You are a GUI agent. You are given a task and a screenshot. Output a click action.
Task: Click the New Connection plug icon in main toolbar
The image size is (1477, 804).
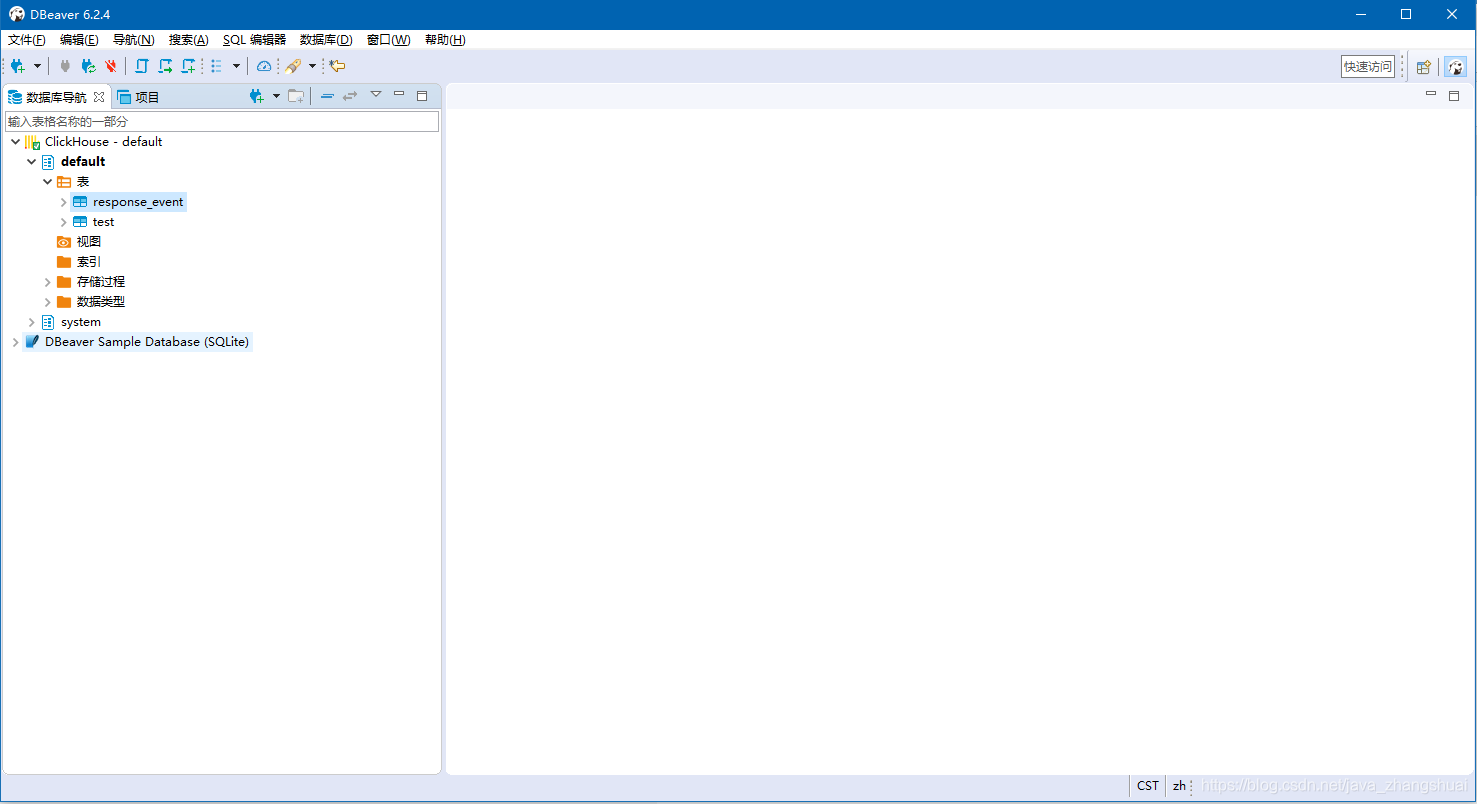[x=18, y=66]
